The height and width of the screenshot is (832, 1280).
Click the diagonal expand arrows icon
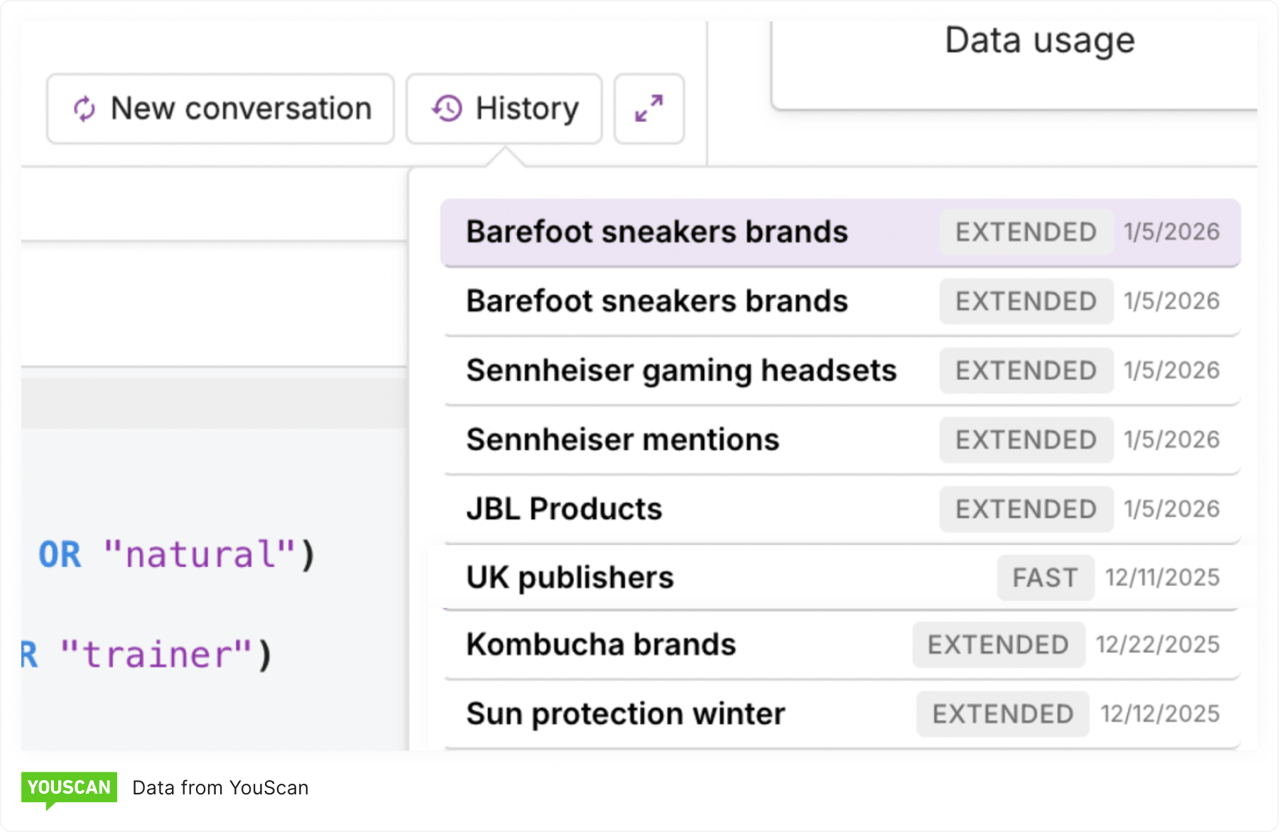pyautogui.click(x=648, y=108)
